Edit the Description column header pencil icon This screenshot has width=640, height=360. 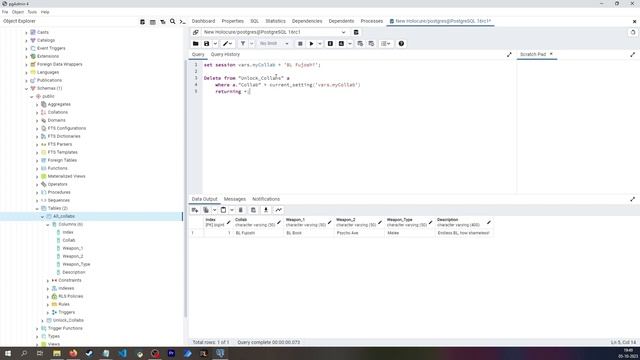pos(489,222)
